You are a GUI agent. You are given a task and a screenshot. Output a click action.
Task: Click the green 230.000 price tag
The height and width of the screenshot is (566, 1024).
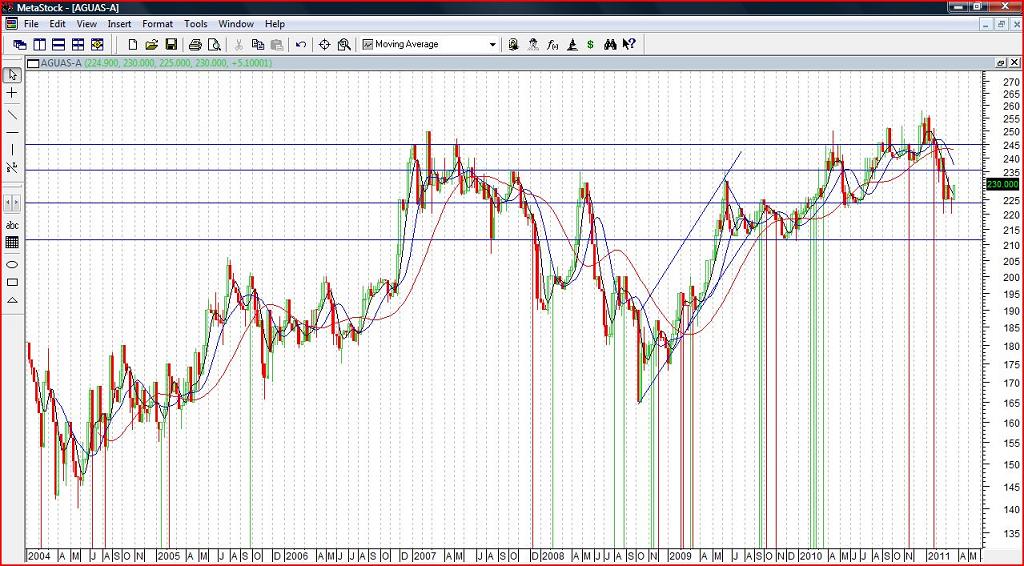point(1002,185)
